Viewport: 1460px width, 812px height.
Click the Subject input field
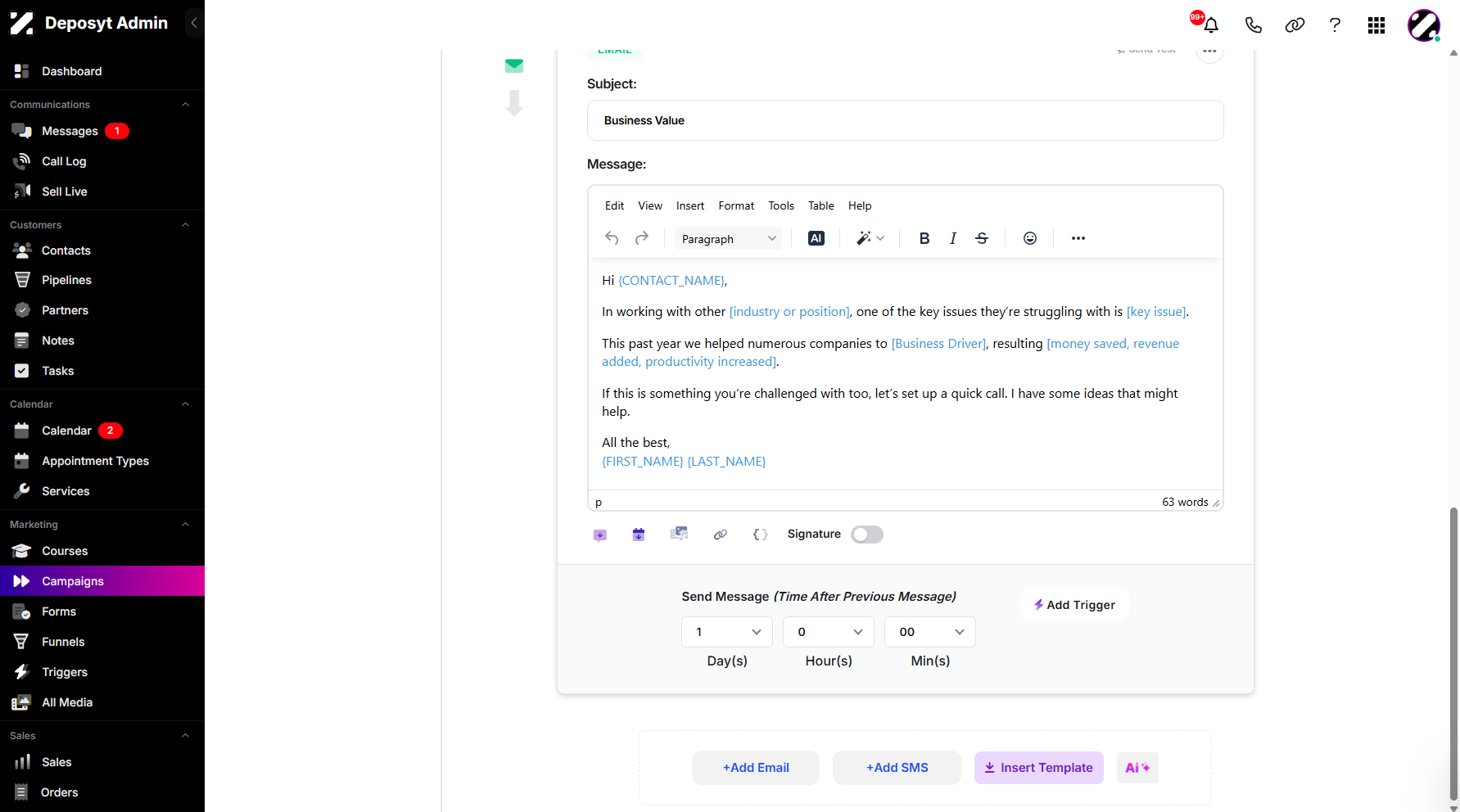coord(906,120)
